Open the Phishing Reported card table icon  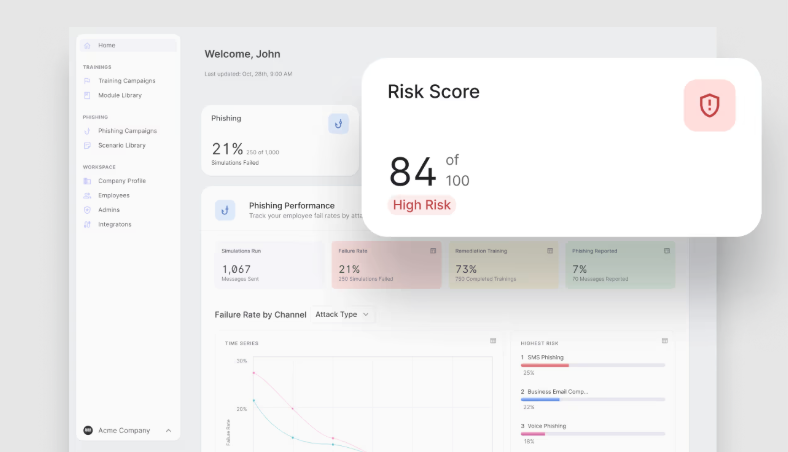[667, 251]
